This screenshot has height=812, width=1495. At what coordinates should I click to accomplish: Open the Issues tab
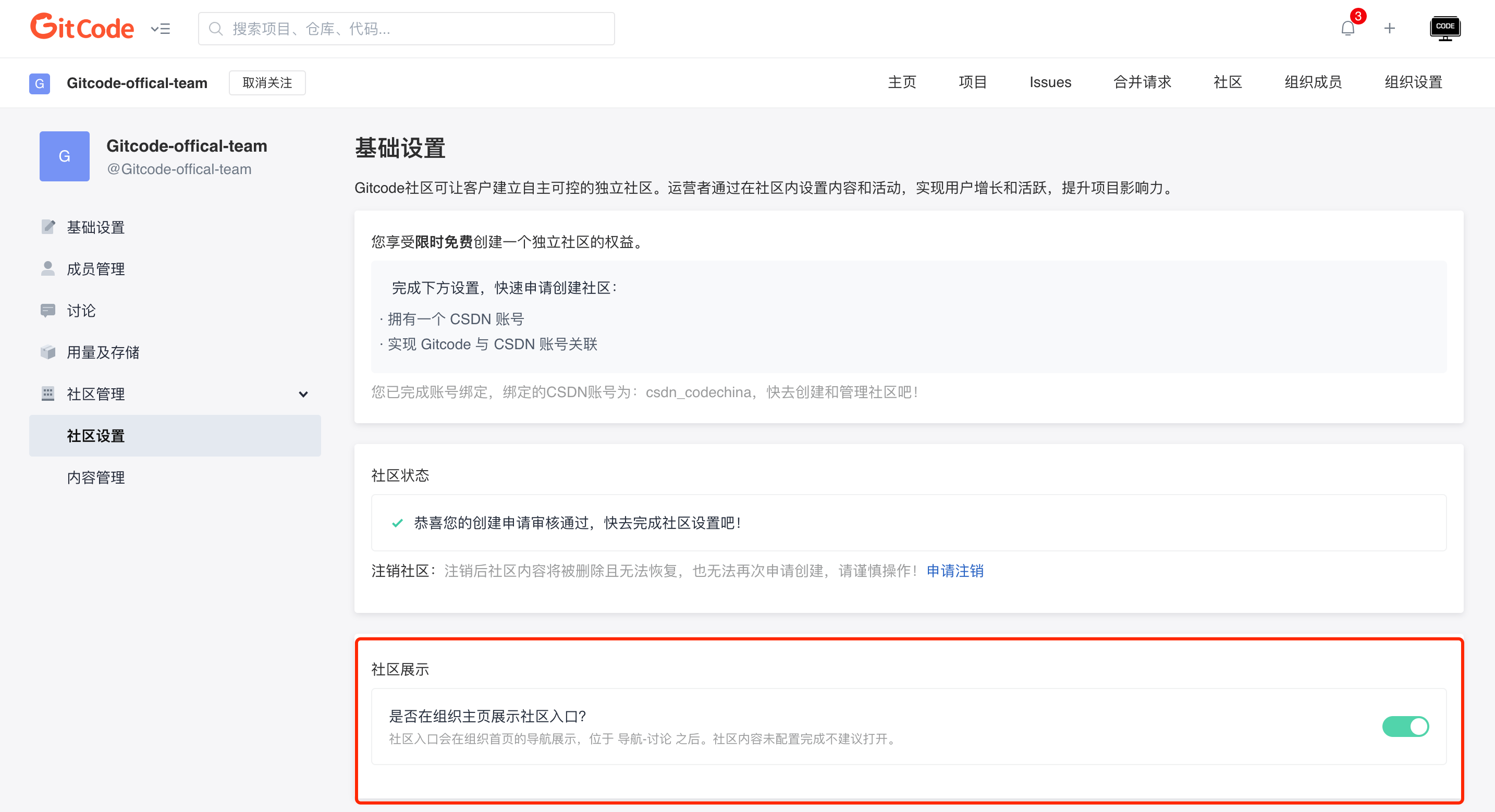[1050, 82]
